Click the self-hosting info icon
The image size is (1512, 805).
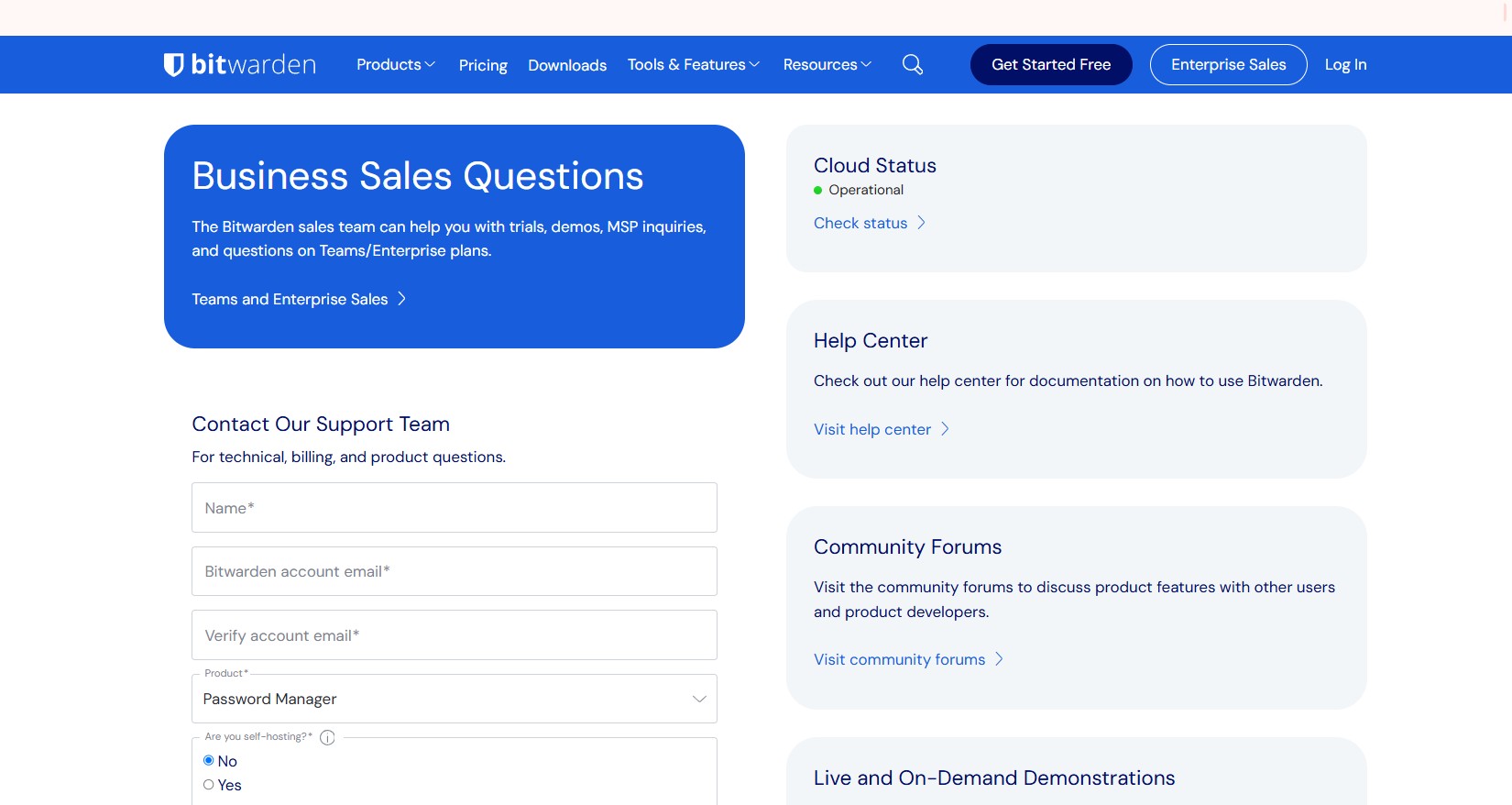(x=327, y=737)
